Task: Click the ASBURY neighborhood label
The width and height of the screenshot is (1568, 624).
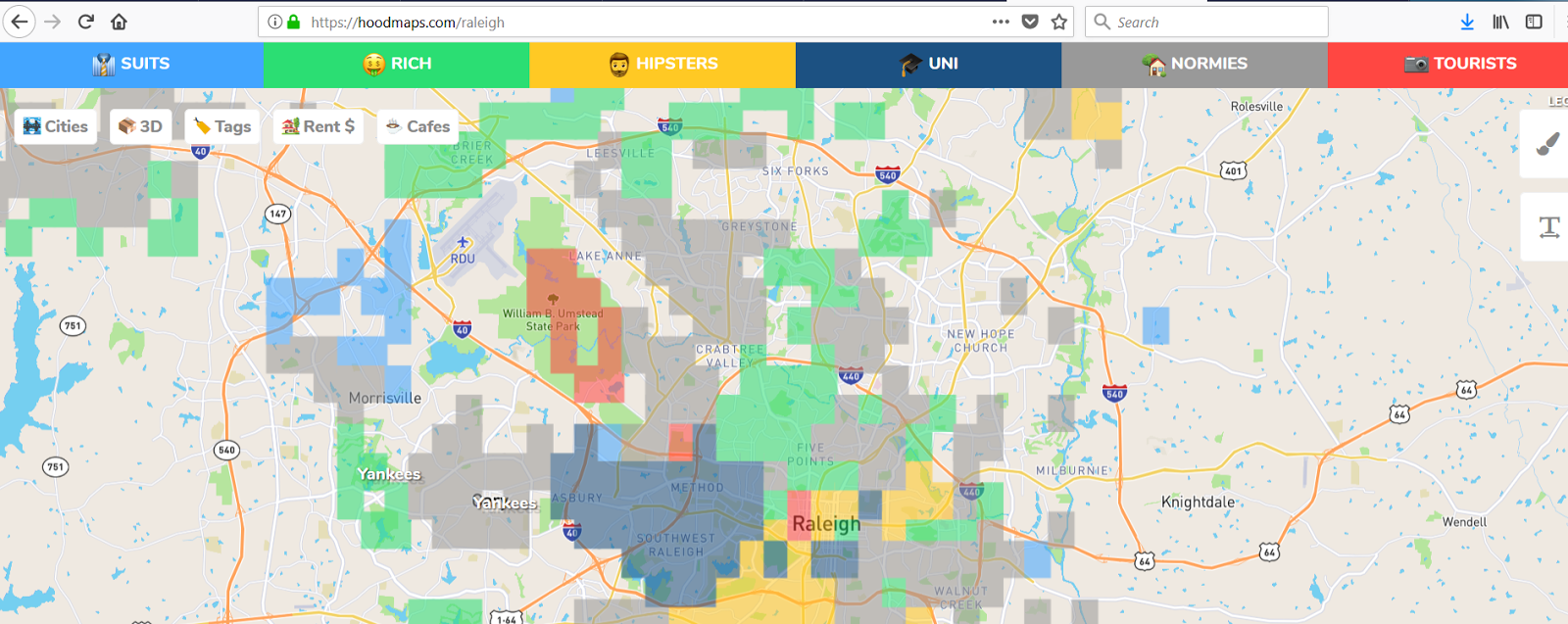Action: point(578,498)
